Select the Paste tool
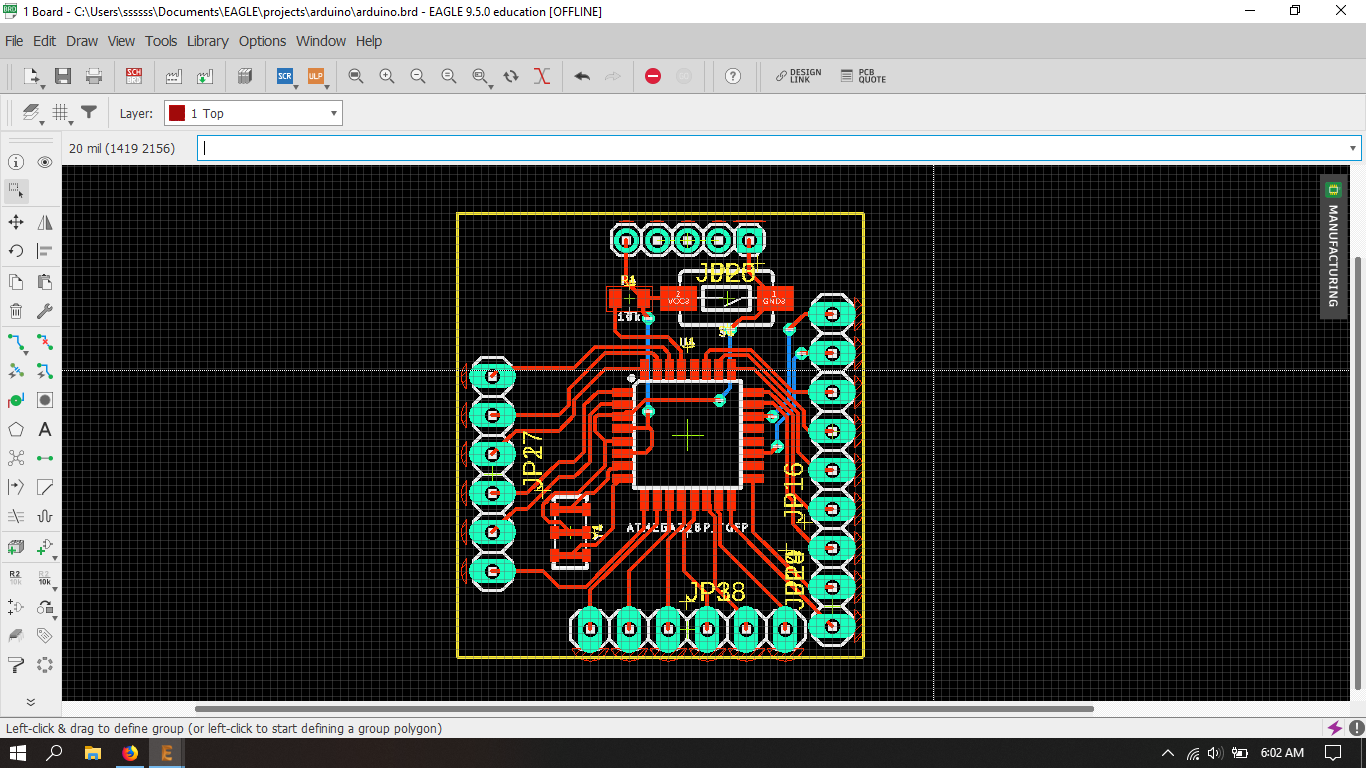 pos(45,282)
